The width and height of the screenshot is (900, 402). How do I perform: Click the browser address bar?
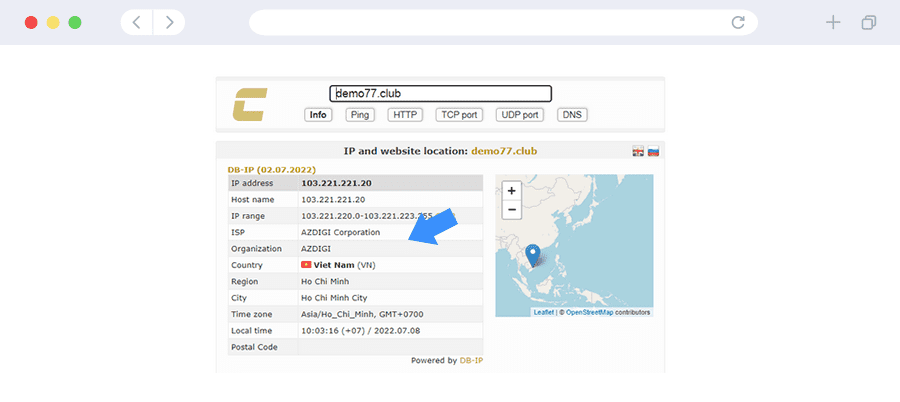click(x=503, y=22)
